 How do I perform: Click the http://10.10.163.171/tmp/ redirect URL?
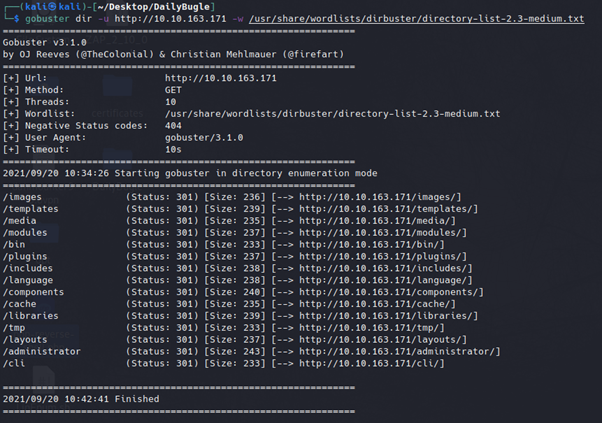(369, 328)
